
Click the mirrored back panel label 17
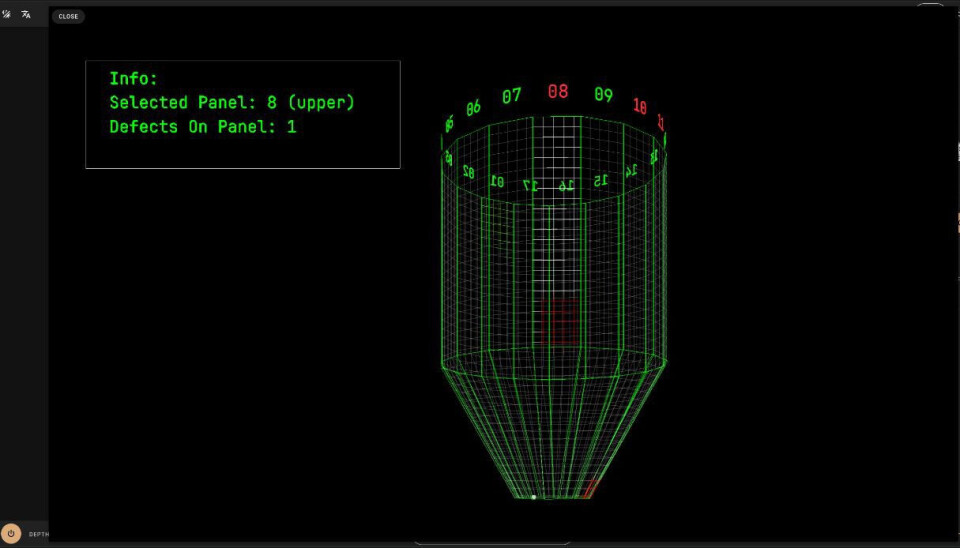click(x=532, y=185)
